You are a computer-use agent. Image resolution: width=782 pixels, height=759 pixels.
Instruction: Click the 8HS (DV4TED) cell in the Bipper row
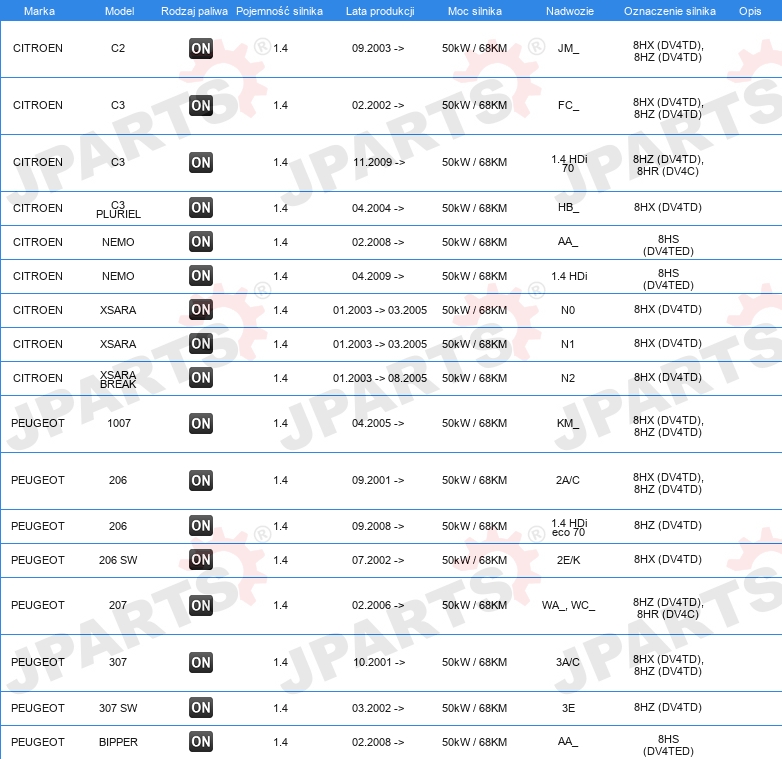pos(668,745)
